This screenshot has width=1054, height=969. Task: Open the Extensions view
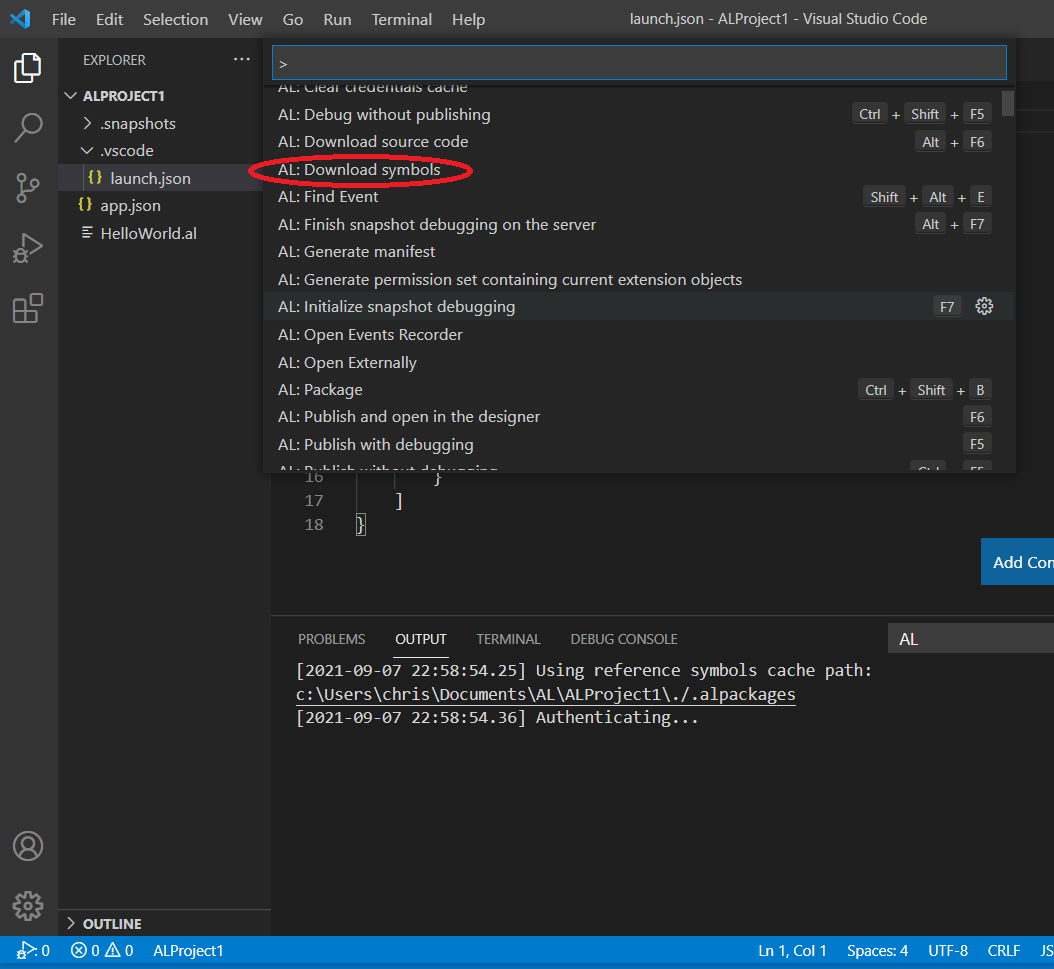28,308
